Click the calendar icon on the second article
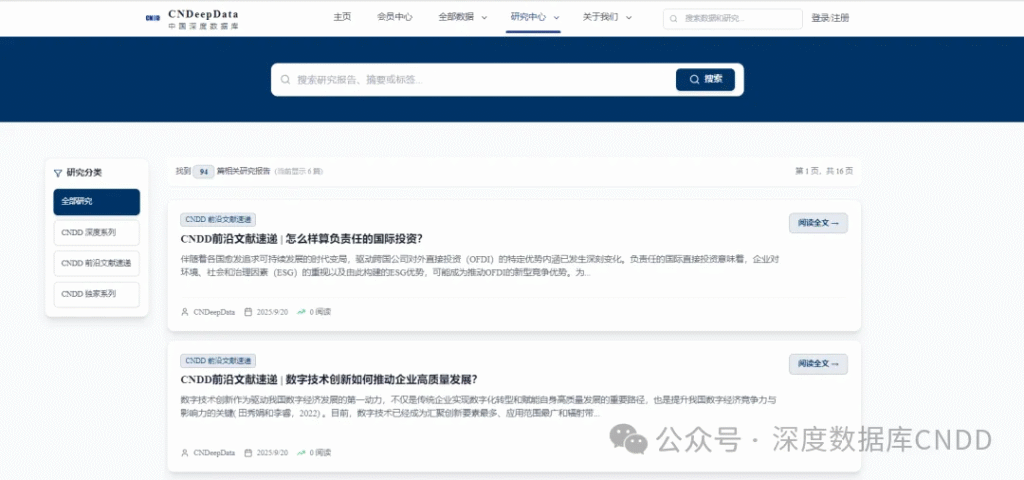This screenshot has width=1024, height=480. pyautogui.click(x=248, y=453)
